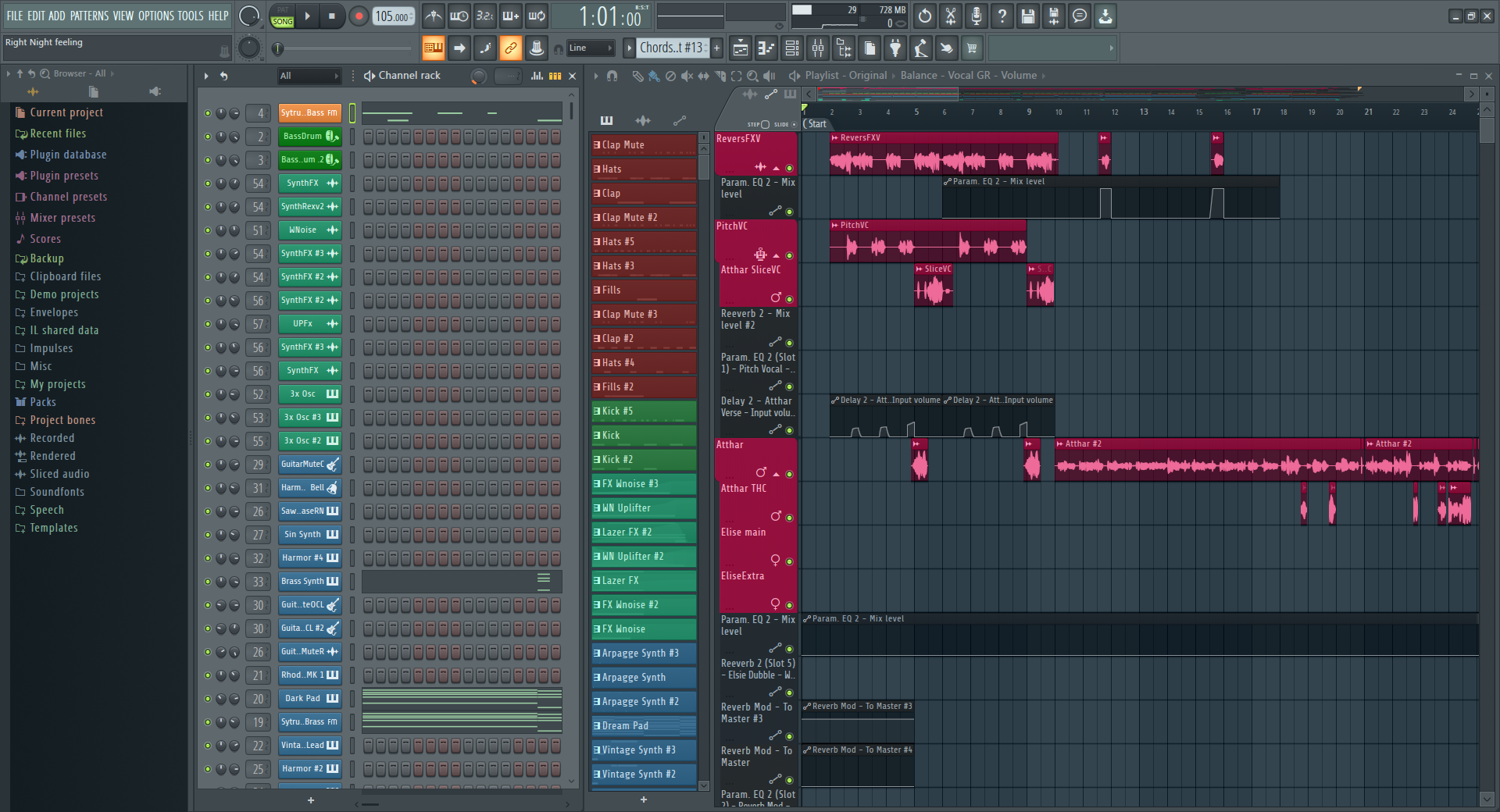Toggle the chain link icon
Screen dimensions: 1500x812
click(x=511, y=48)
